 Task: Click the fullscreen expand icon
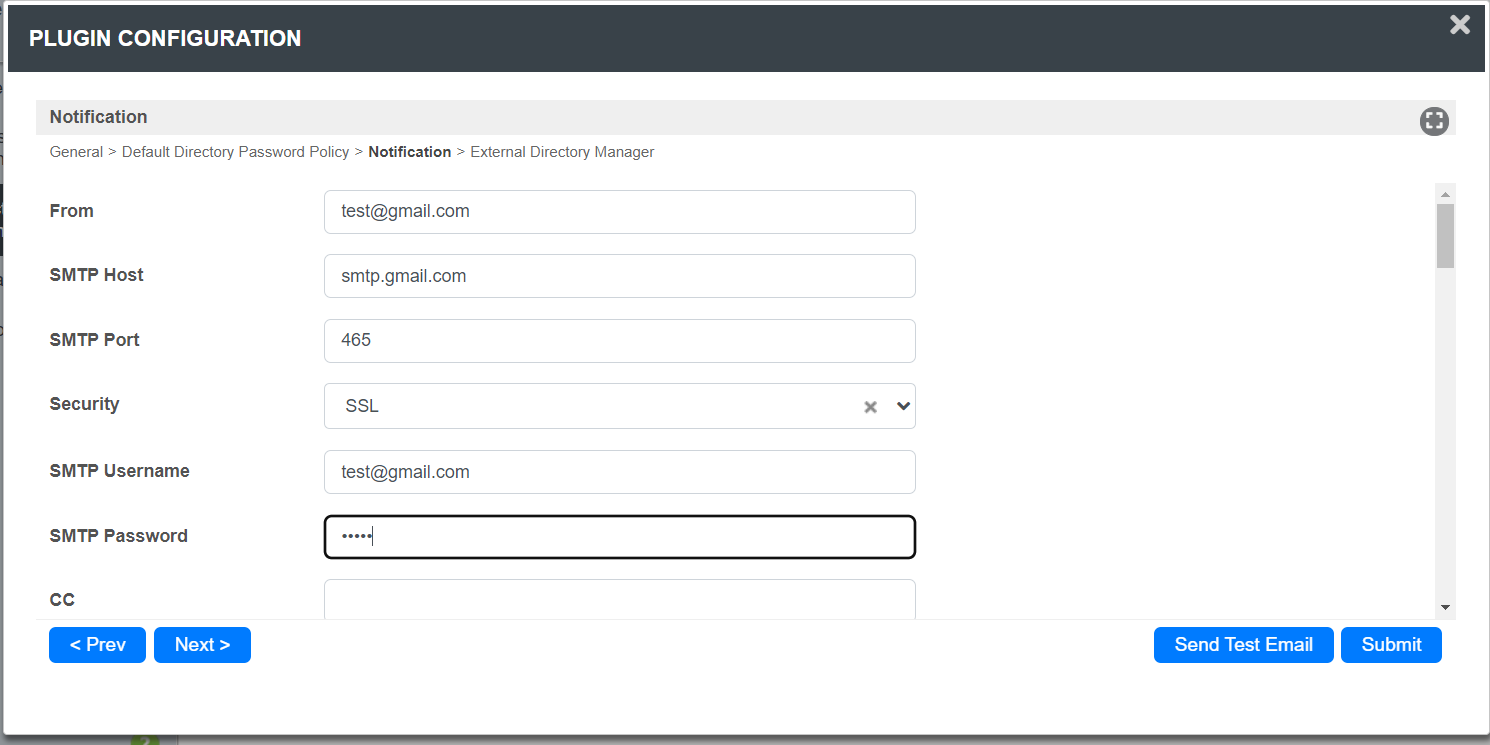point(1434,121)
